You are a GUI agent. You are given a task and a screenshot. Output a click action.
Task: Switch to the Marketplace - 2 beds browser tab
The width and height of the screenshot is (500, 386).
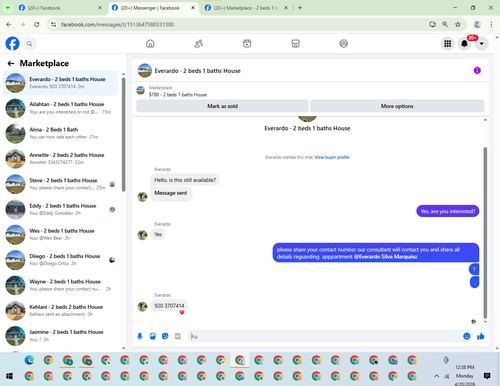click(x=246, y=8)
